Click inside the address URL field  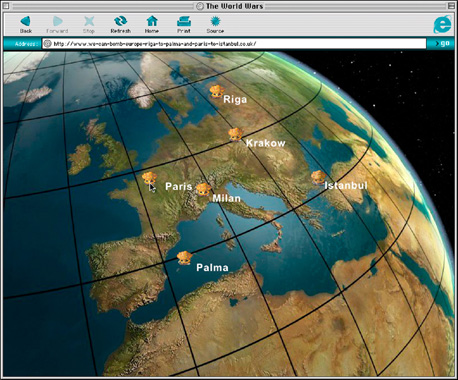(x=234, y=44)
